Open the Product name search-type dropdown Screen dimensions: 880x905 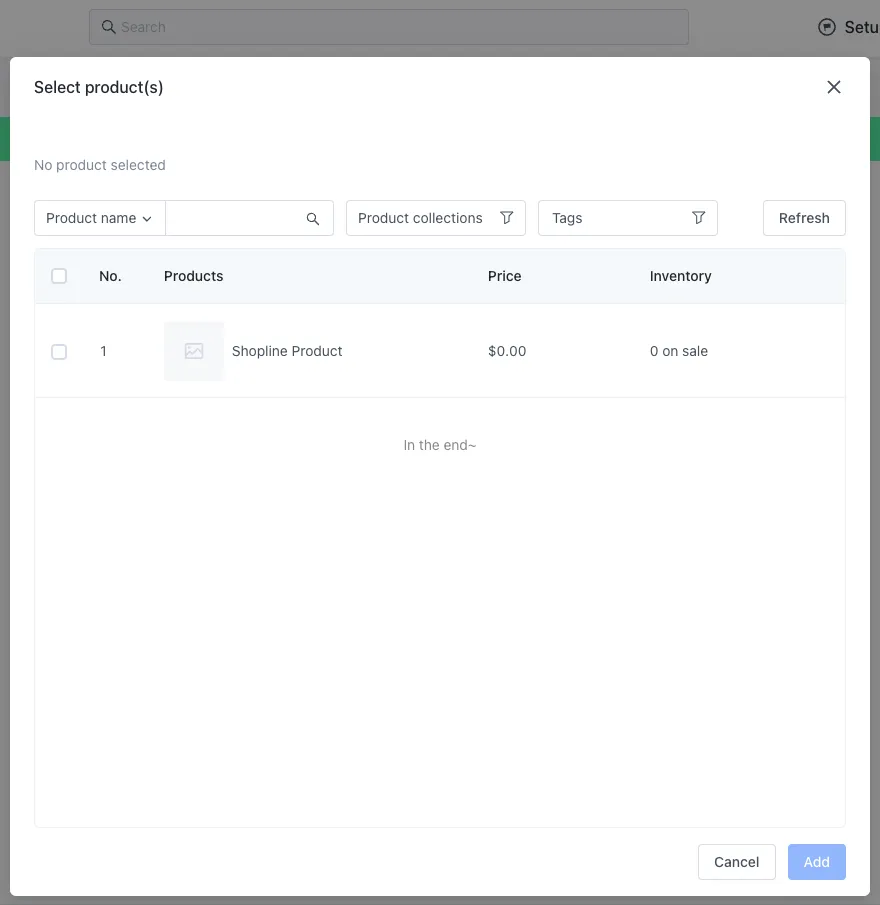click(x=99, y=218)
